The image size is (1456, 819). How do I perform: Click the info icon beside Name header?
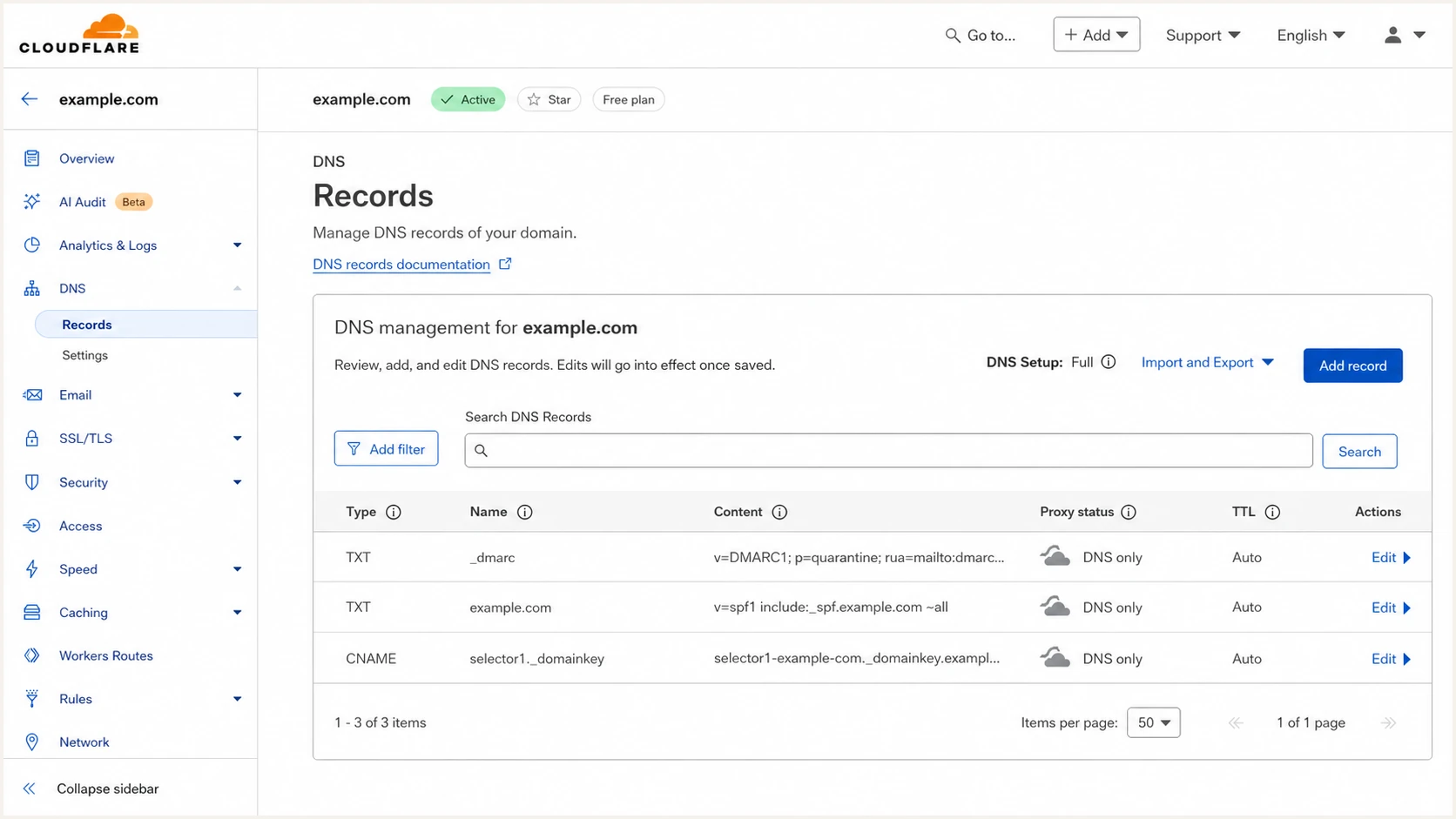click(x=525, y=512)
